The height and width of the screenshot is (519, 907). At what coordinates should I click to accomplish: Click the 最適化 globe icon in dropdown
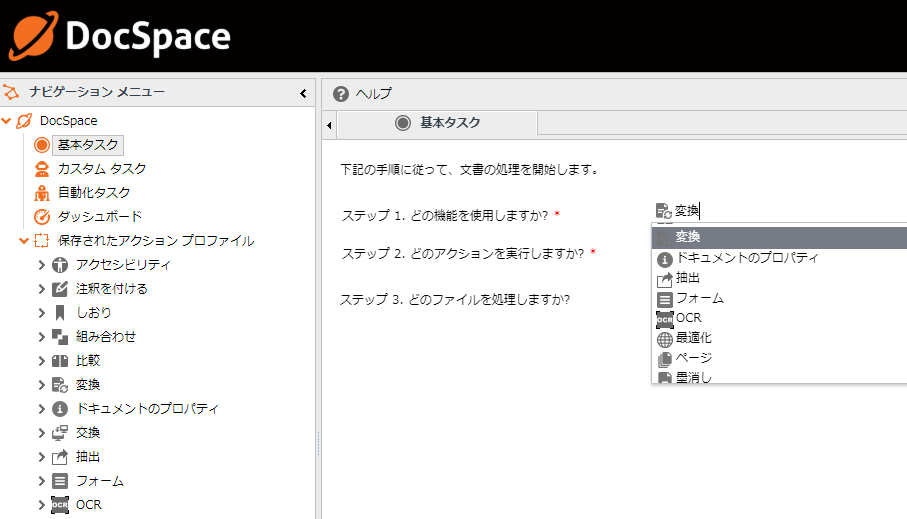(x=665, y=339)
